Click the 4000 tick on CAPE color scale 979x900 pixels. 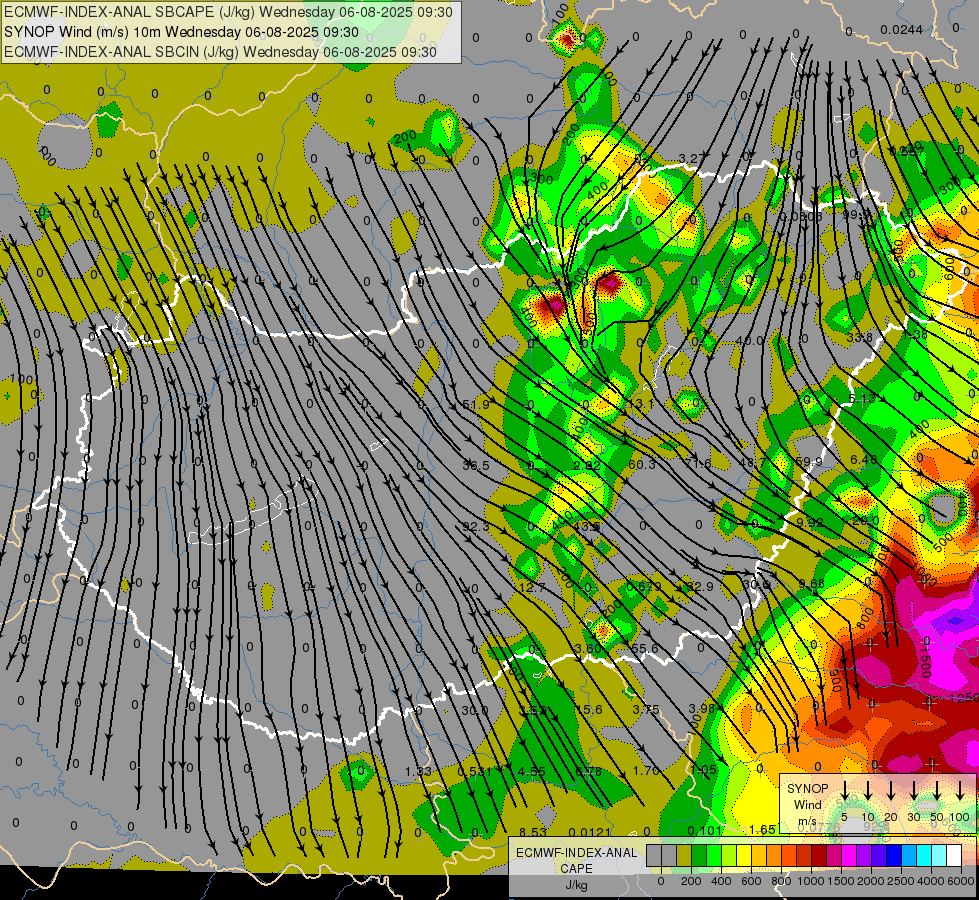(931, 881)
